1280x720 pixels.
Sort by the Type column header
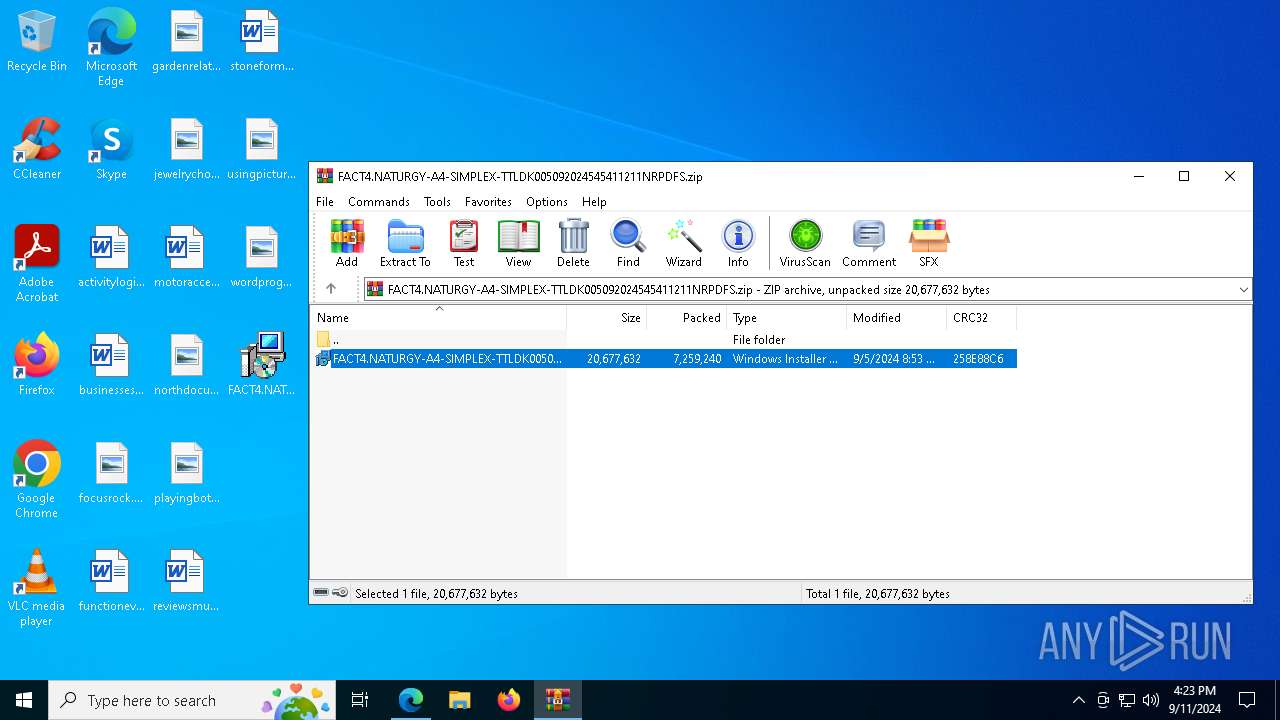pyautogui.click(x=787, y=318)
